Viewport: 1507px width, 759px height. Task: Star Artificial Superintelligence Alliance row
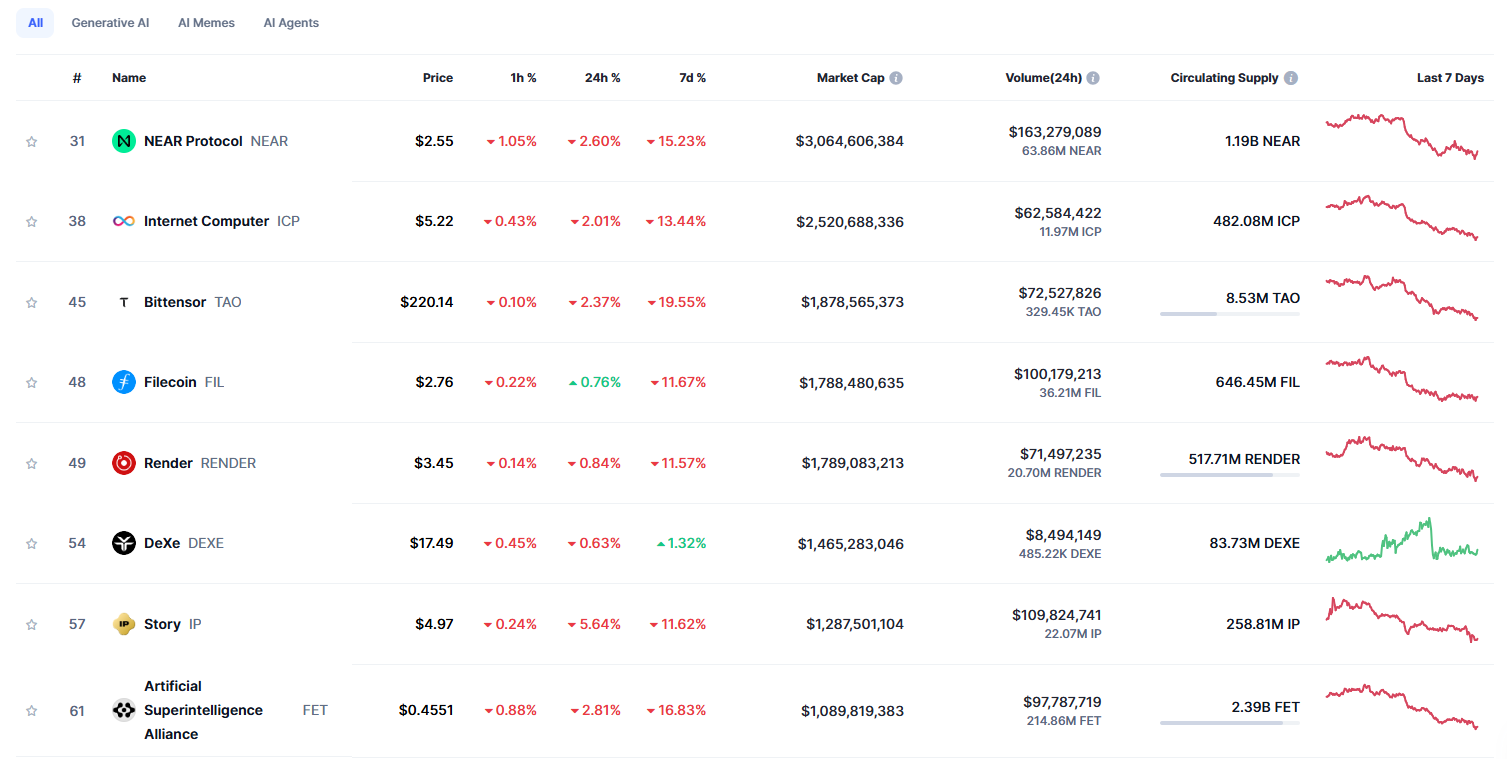point(31,711)
